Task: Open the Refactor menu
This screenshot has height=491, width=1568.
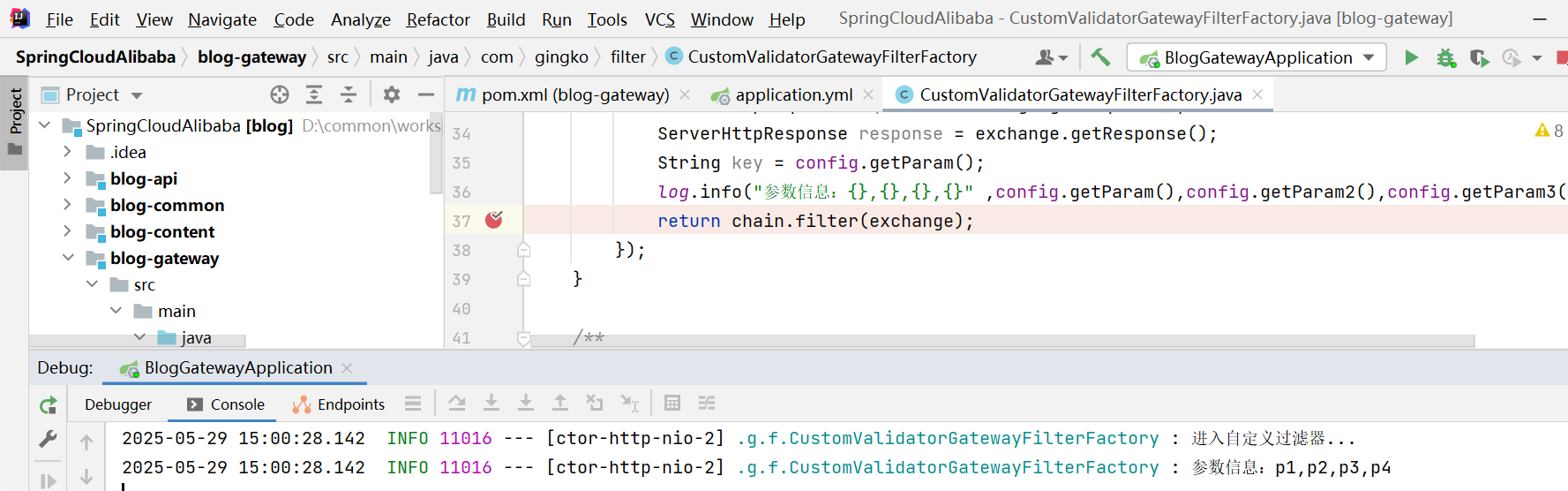Action: point(438,19)
